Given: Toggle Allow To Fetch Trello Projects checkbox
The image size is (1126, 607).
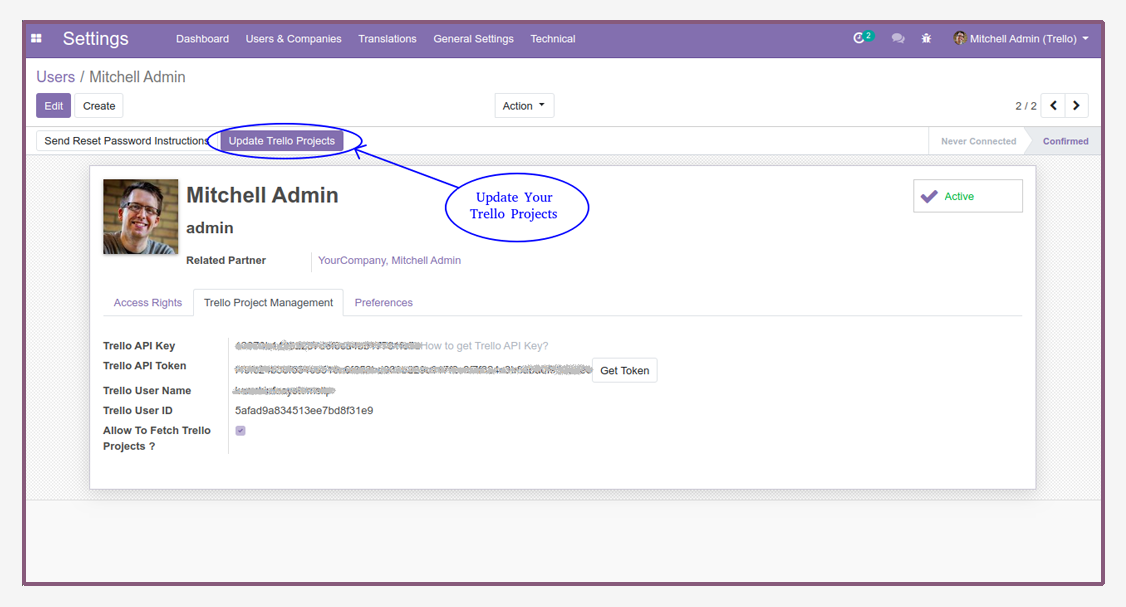Looking at the screenshot, I should pyautogui.click(x=241, y=431).
